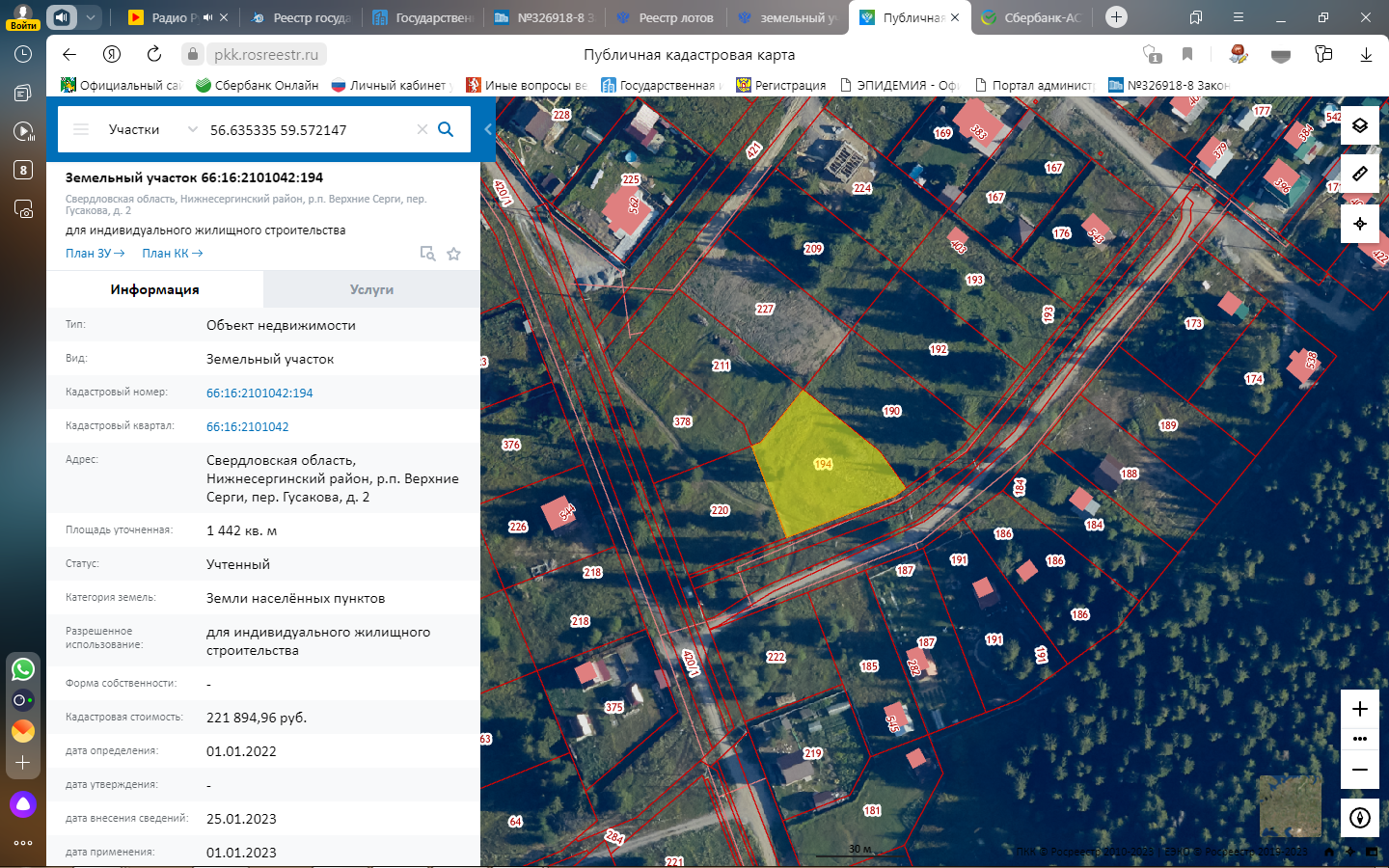
Task: Zoom out with the minus button
Action: click(x=1359, y=770)
